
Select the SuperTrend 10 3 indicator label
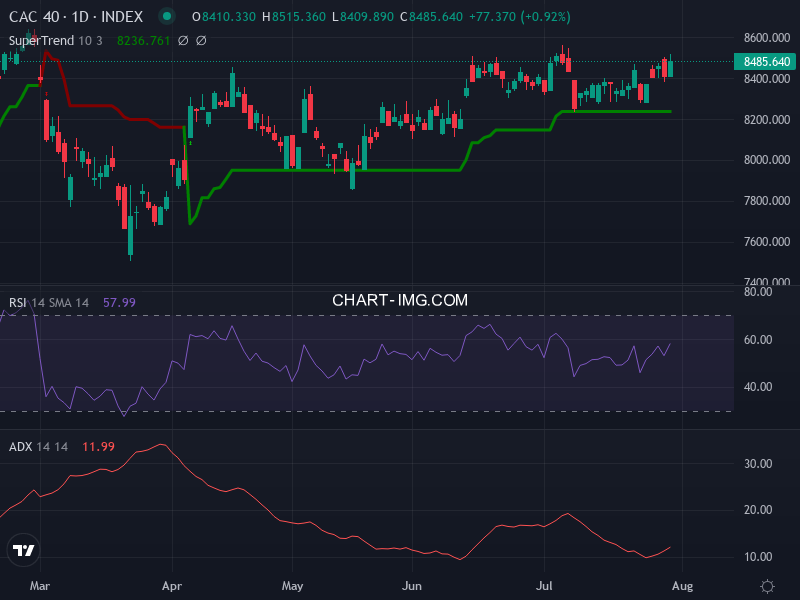pos(56,40)
